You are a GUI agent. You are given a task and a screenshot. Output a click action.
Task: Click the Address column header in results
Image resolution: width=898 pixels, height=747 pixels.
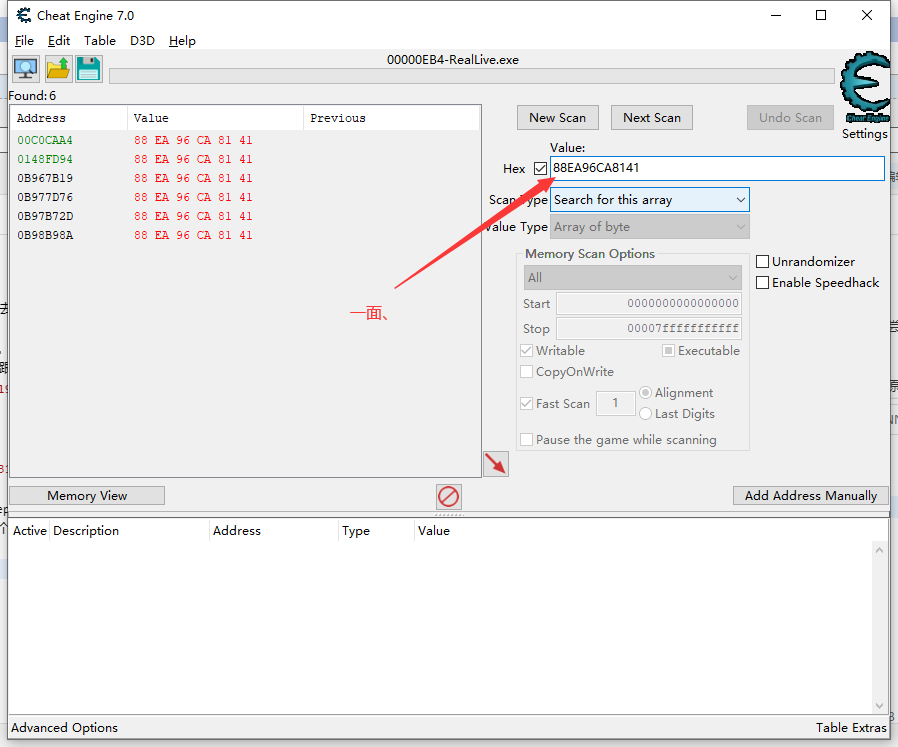point(69,118)
